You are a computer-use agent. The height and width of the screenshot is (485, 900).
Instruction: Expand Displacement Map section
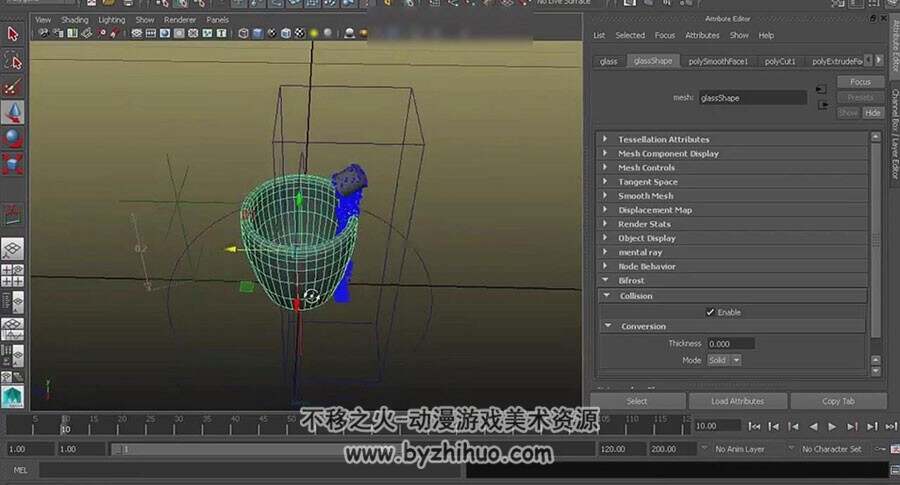coord(732,210)
